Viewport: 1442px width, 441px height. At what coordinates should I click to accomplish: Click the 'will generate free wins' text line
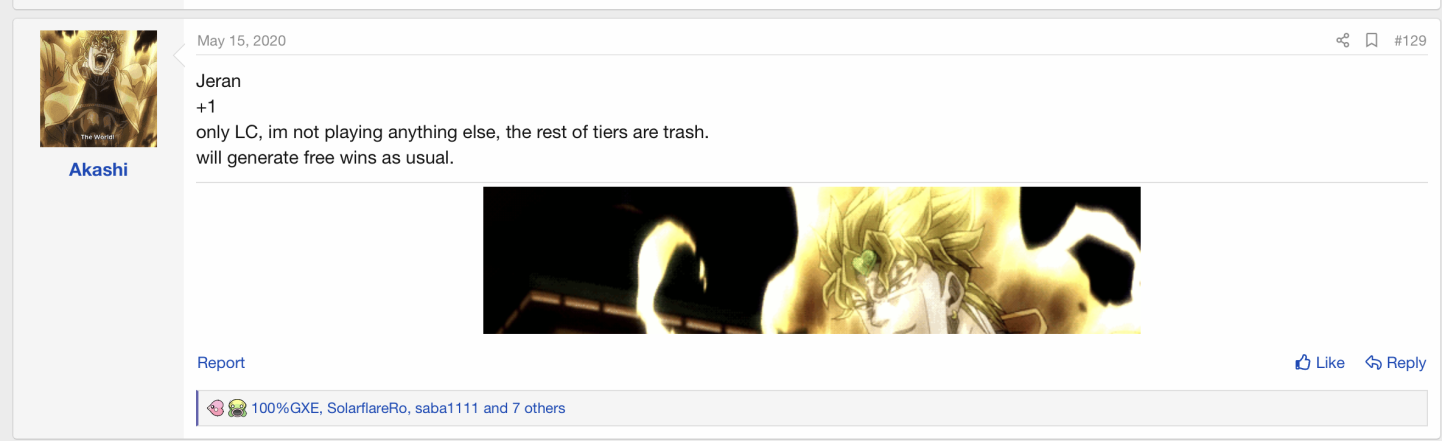coord(325,157)
